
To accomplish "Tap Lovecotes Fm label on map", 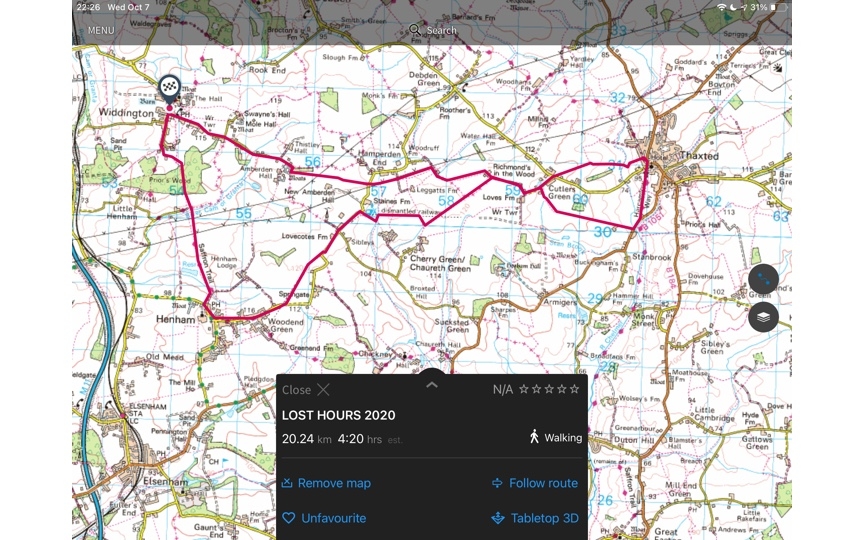I will (x=305, y=236).
